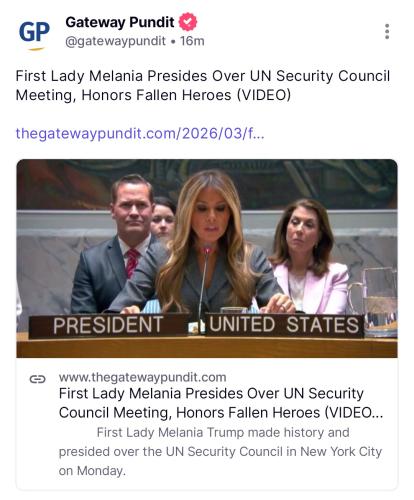Open the three-dot post options menu
Screen dimensions: 414x500
387,32
